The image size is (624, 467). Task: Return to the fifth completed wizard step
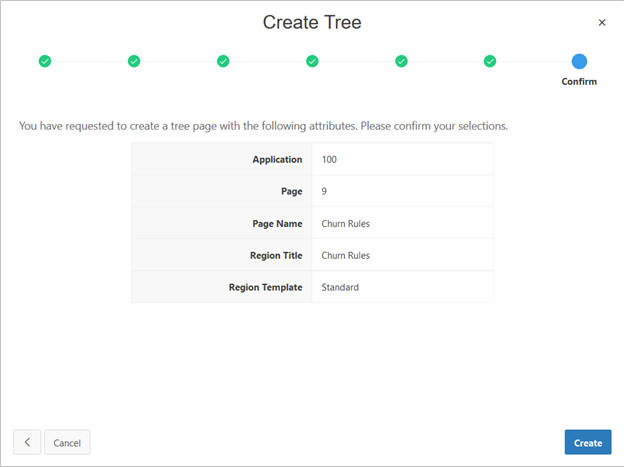[401, 61]
